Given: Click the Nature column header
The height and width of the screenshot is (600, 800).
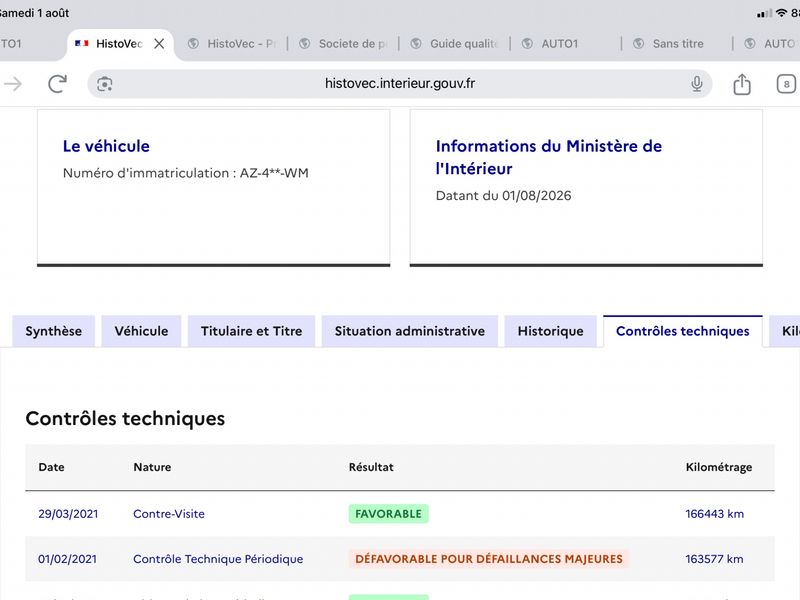Looking at the screenshot, I should (x=152, y=467).
